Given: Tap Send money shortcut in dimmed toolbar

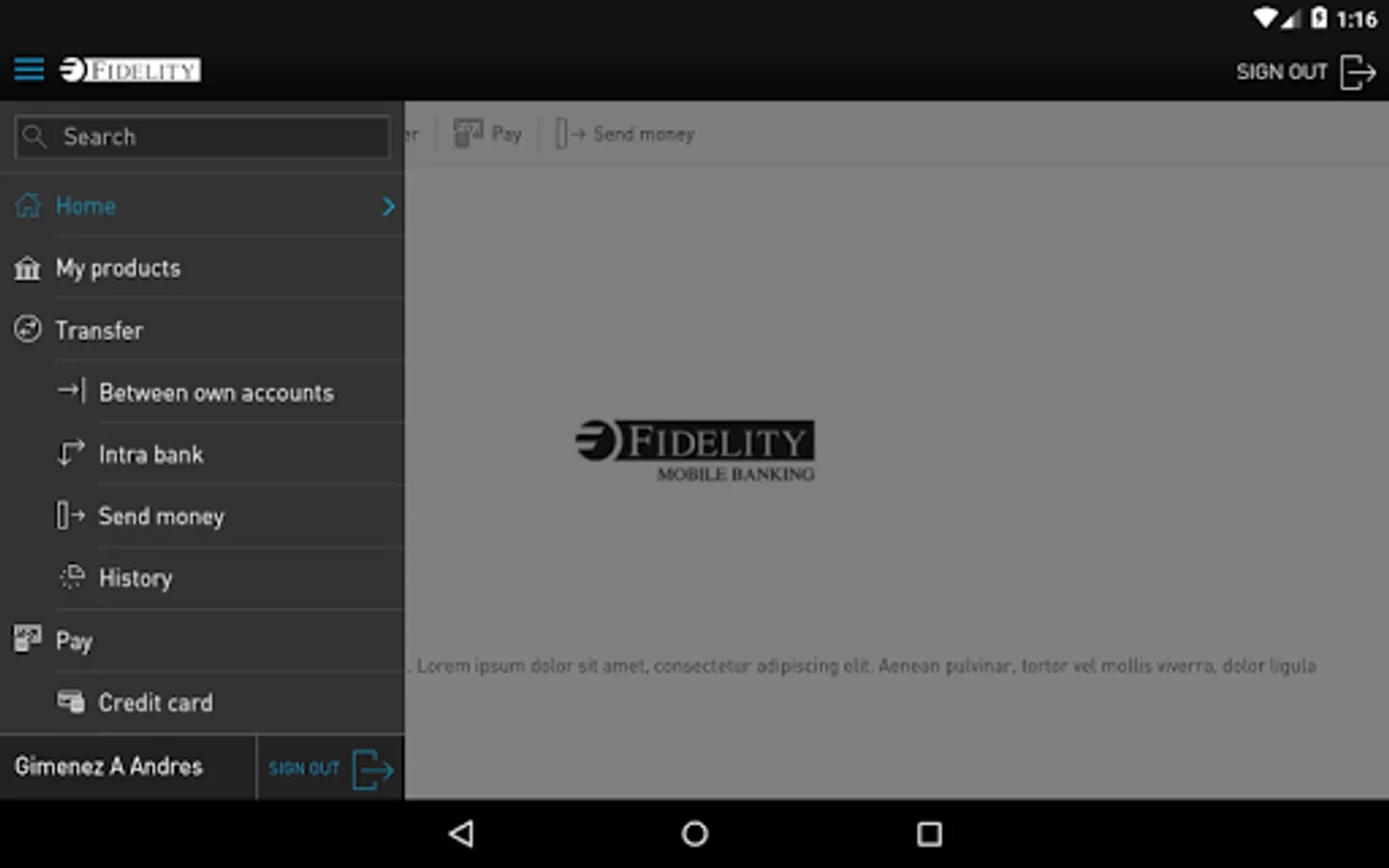Looking at the screenshot, I should pyautogui.click(x=625, y=134).
